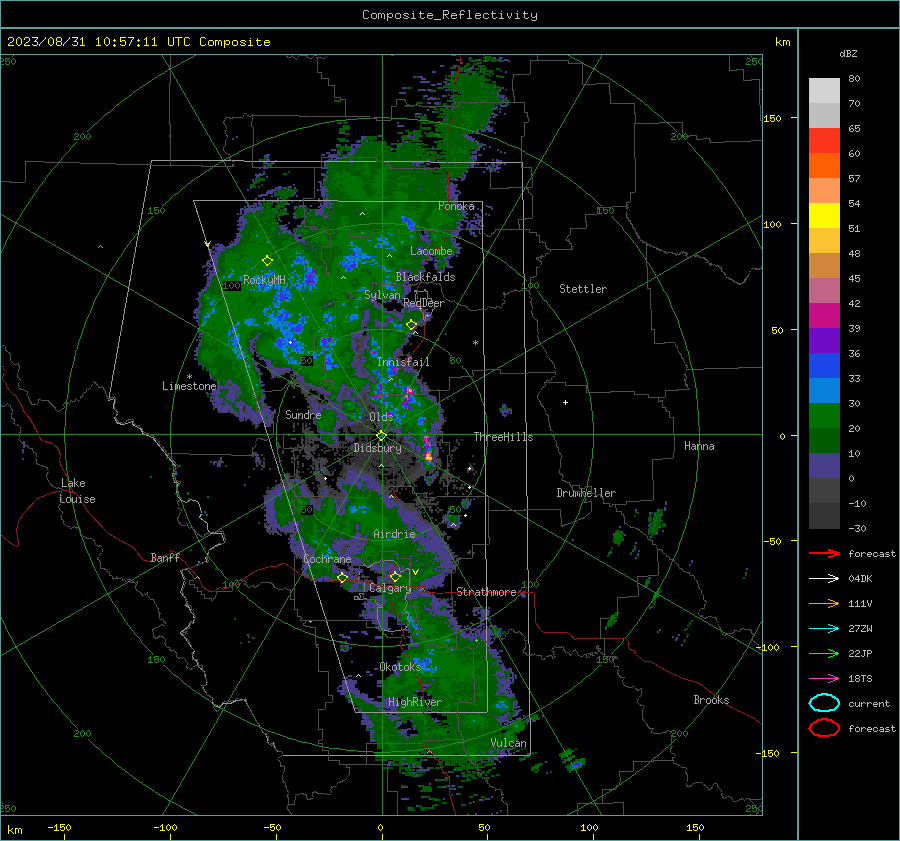Click the ThreeHills label
The width and height of the screenshot is (900, 841).
pos(503,437)
